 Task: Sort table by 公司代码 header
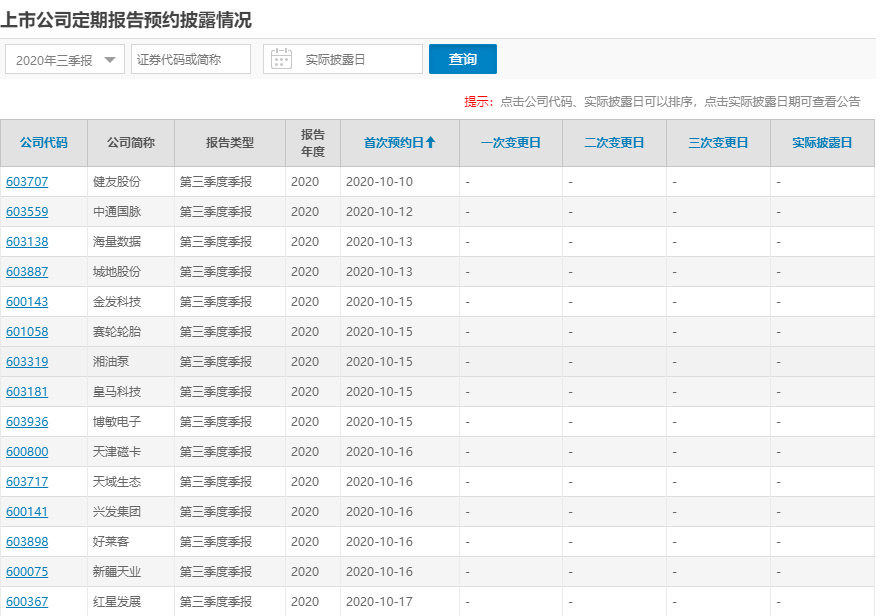[x=44, y=143]
